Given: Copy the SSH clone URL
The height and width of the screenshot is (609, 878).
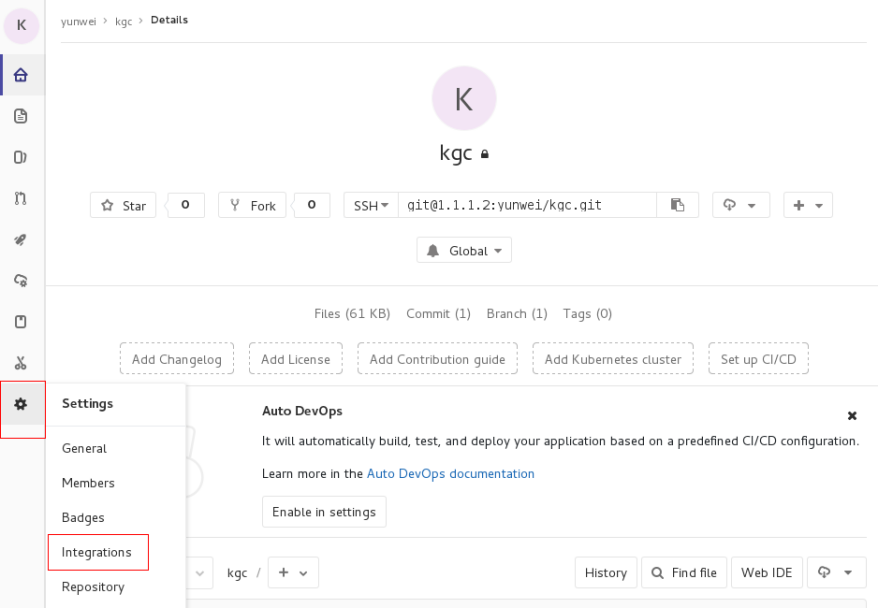Looking at the screenshot, I should point(678,205).
